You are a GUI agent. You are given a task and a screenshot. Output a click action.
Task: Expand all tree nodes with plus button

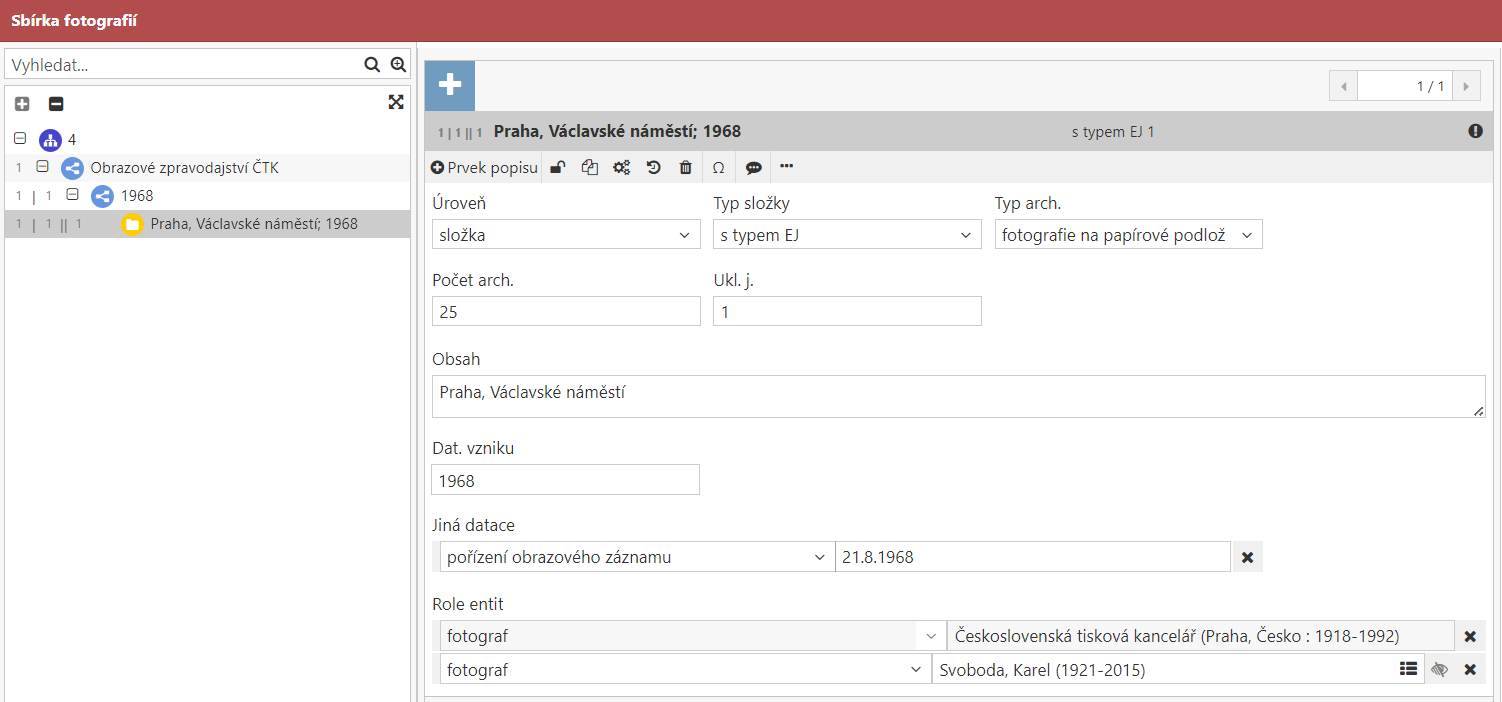tap(22, 104)
